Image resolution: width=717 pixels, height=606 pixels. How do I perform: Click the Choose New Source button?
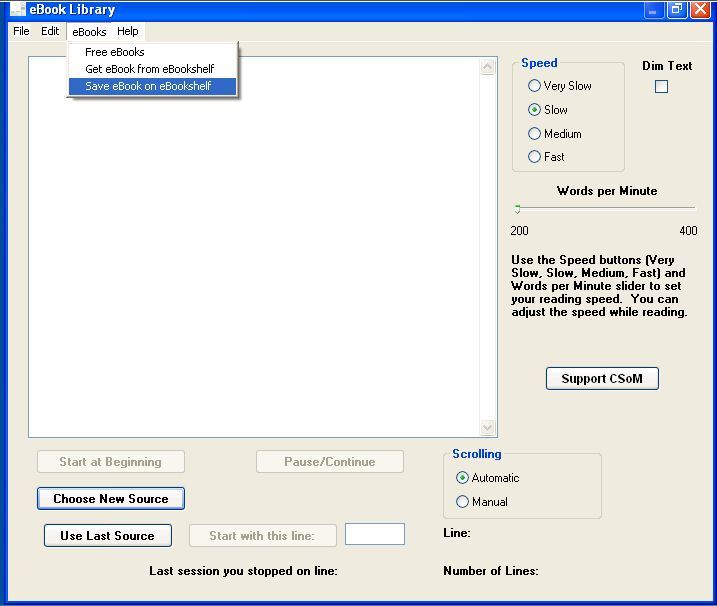coord(111,498)
